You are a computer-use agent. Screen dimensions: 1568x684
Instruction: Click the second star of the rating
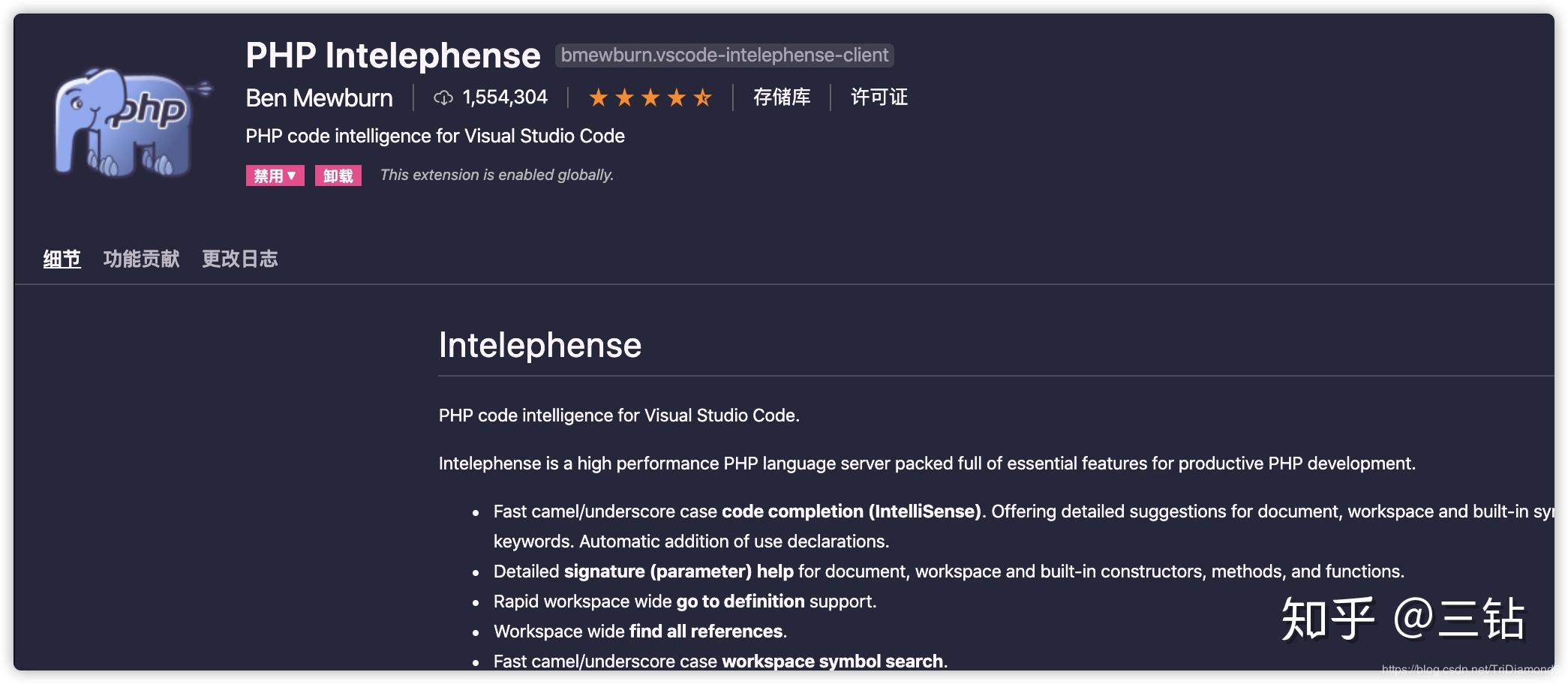point(624,97)
